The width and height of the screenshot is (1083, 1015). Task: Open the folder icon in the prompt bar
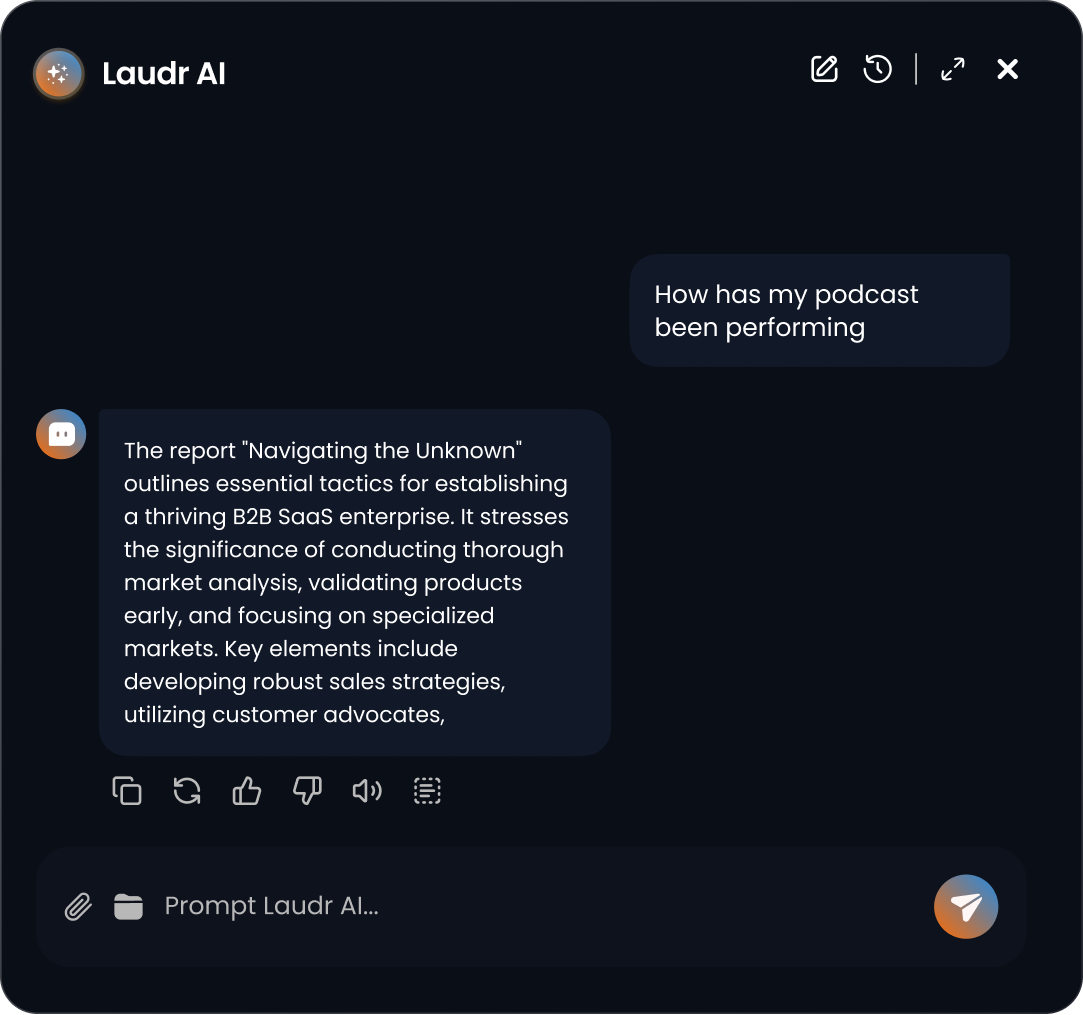click(129, 906)
